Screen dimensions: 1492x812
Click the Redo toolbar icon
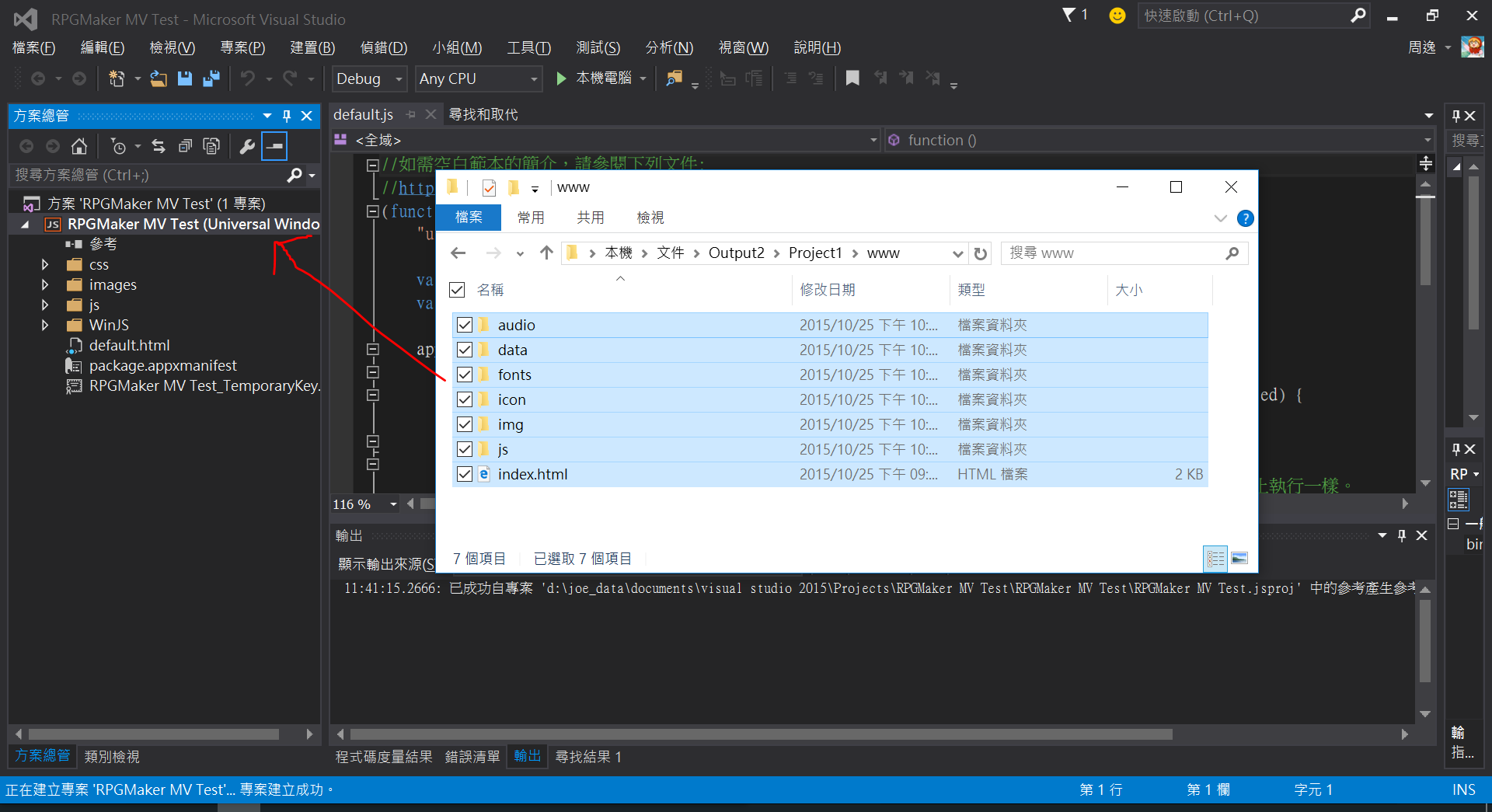pos(291,78)
